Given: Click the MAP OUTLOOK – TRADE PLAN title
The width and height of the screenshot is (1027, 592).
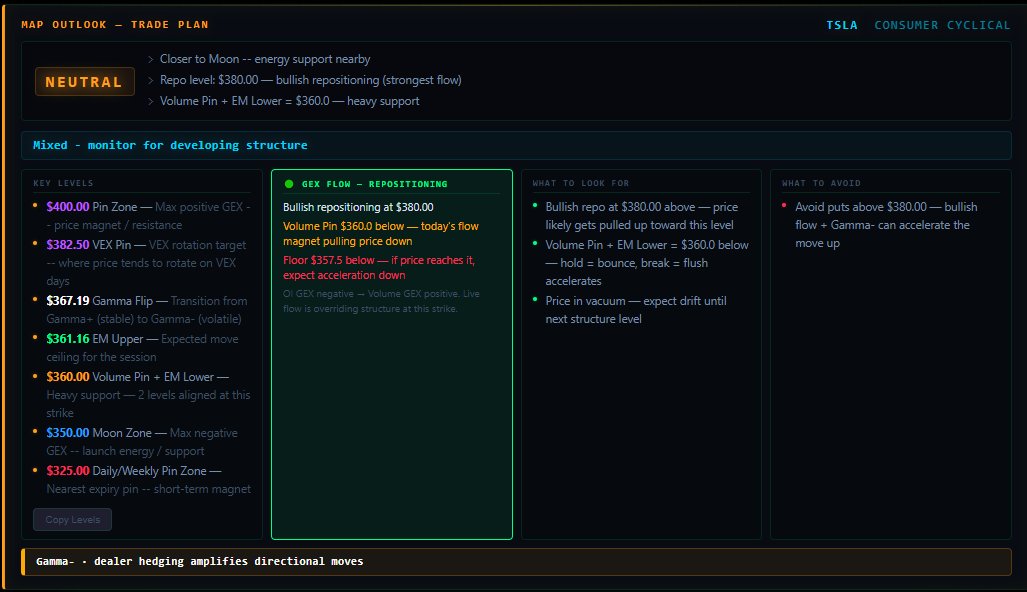Looking at the screenshot, I should [x=115, y=25].
